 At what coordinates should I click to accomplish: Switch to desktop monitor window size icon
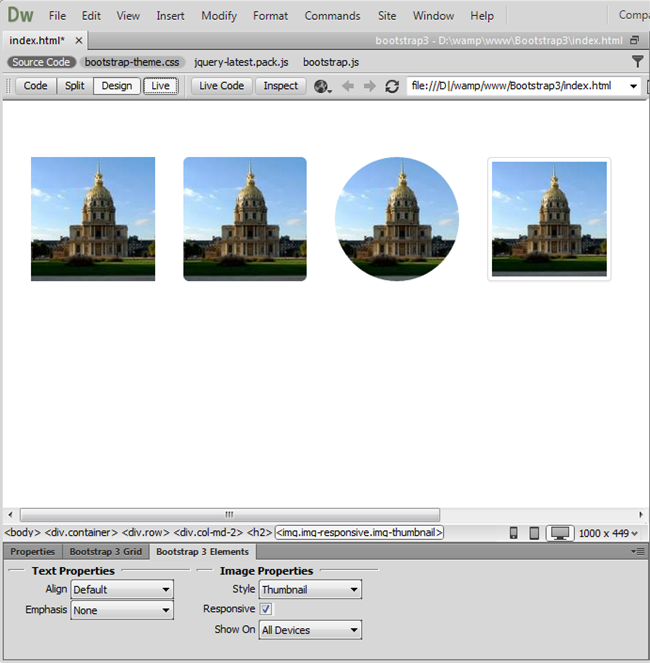pos(560,533)
